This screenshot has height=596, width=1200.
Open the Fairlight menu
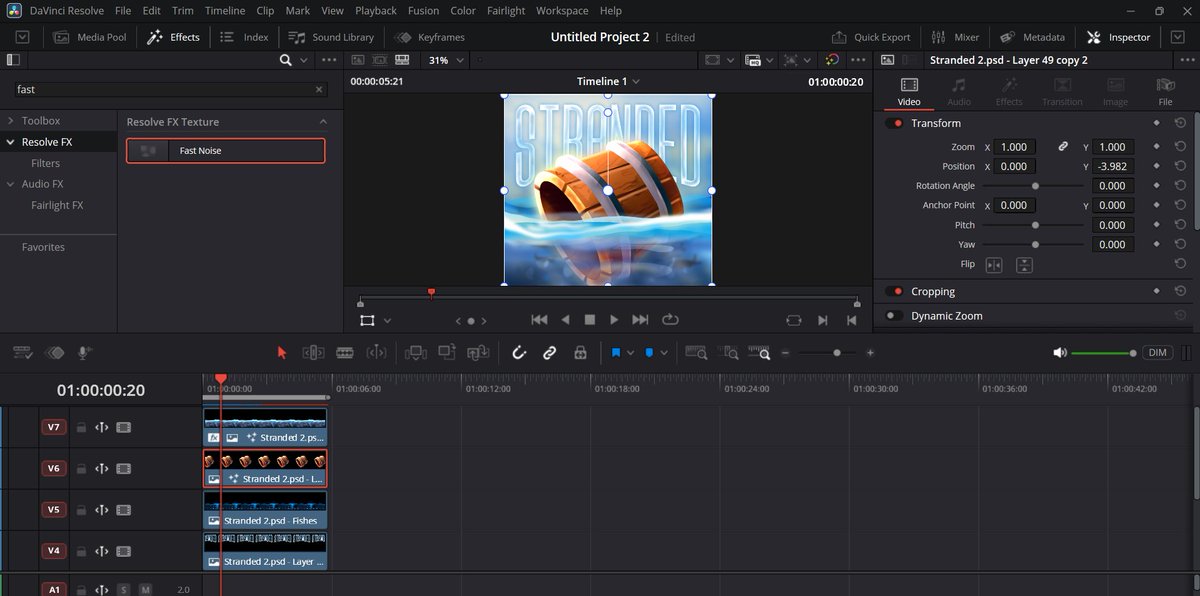(506, 11)
